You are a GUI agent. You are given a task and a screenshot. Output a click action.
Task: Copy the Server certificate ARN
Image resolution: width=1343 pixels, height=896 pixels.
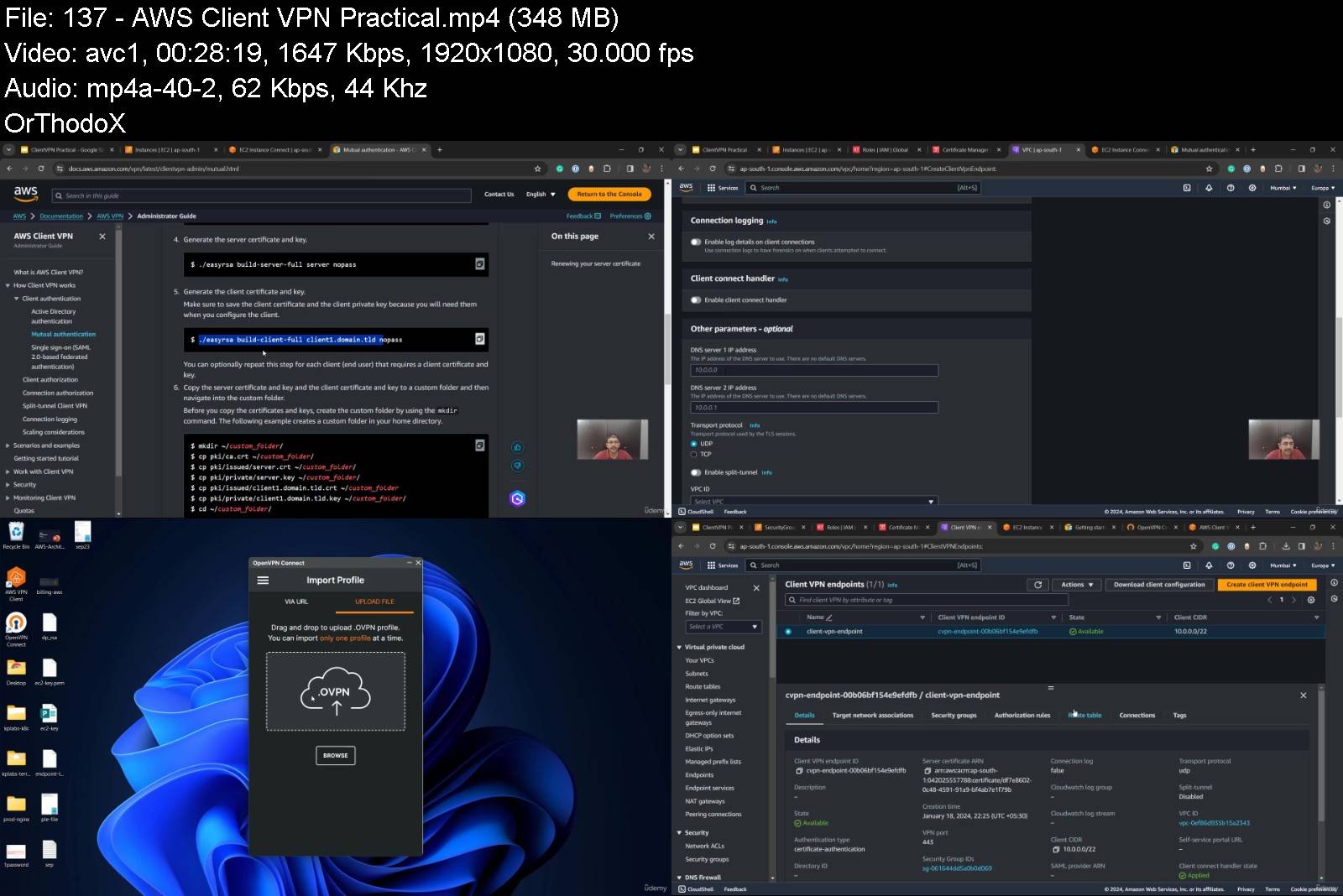point(928,770)
